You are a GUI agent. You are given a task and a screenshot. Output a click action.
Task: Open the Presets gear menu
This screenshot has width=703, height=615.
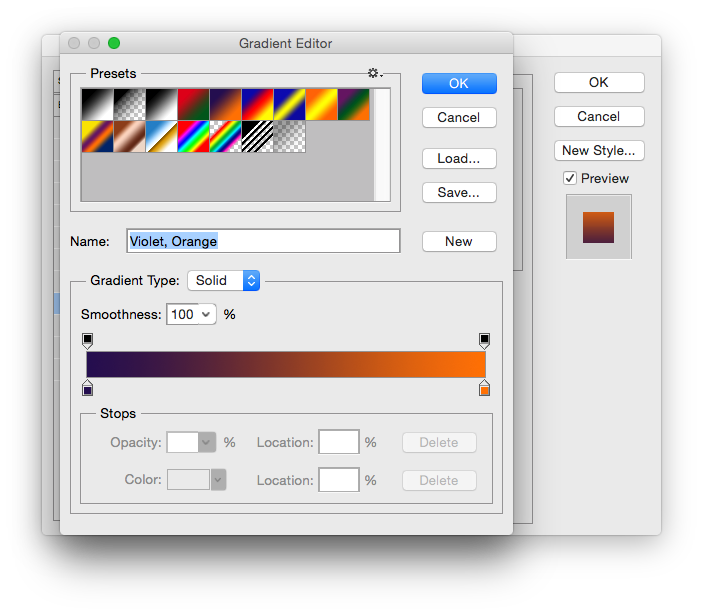coord(375,74)
